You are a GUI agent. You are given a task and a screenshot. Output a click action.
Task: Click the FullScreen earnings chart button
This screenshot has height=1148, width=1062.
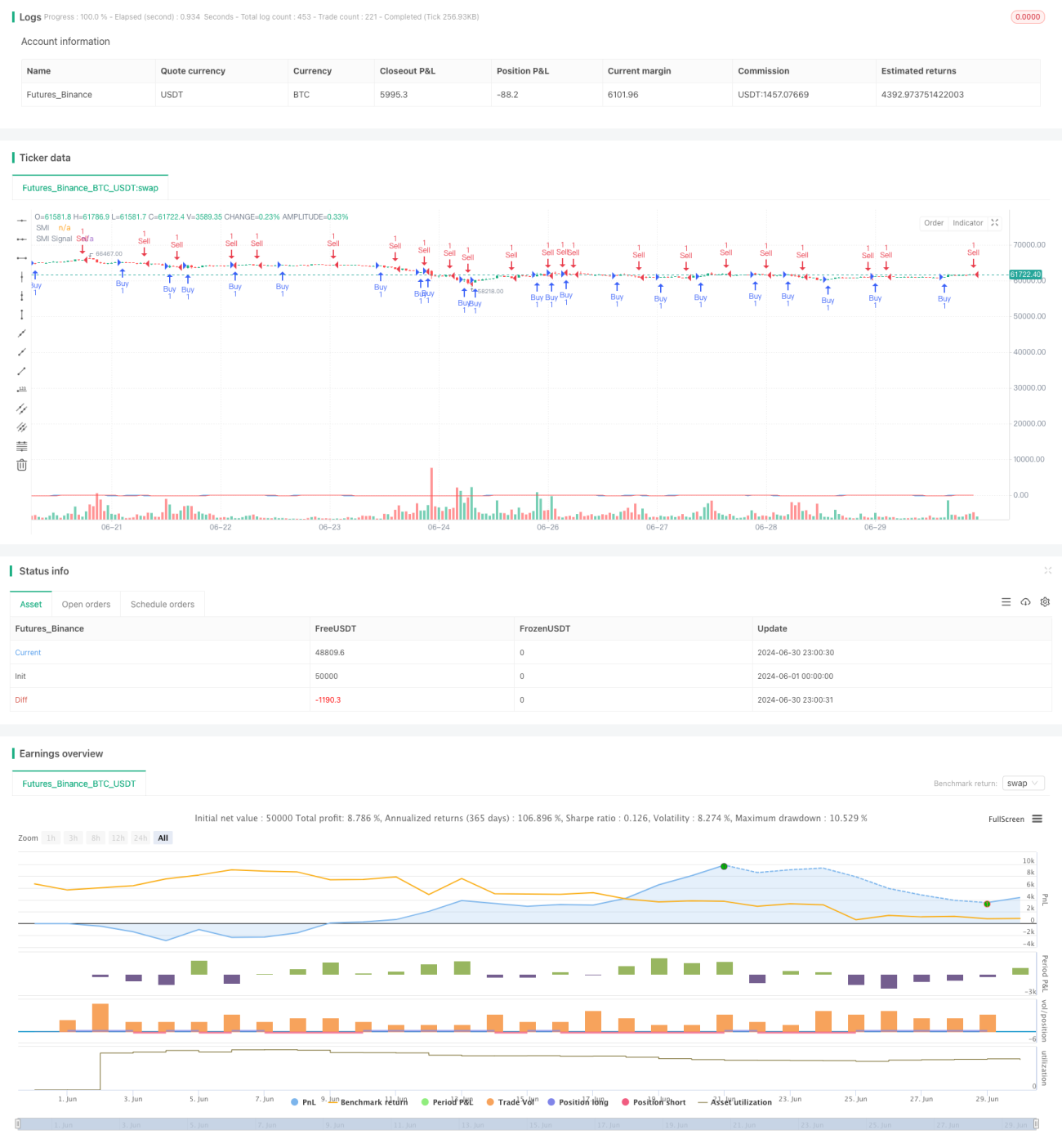(1006, 819)
